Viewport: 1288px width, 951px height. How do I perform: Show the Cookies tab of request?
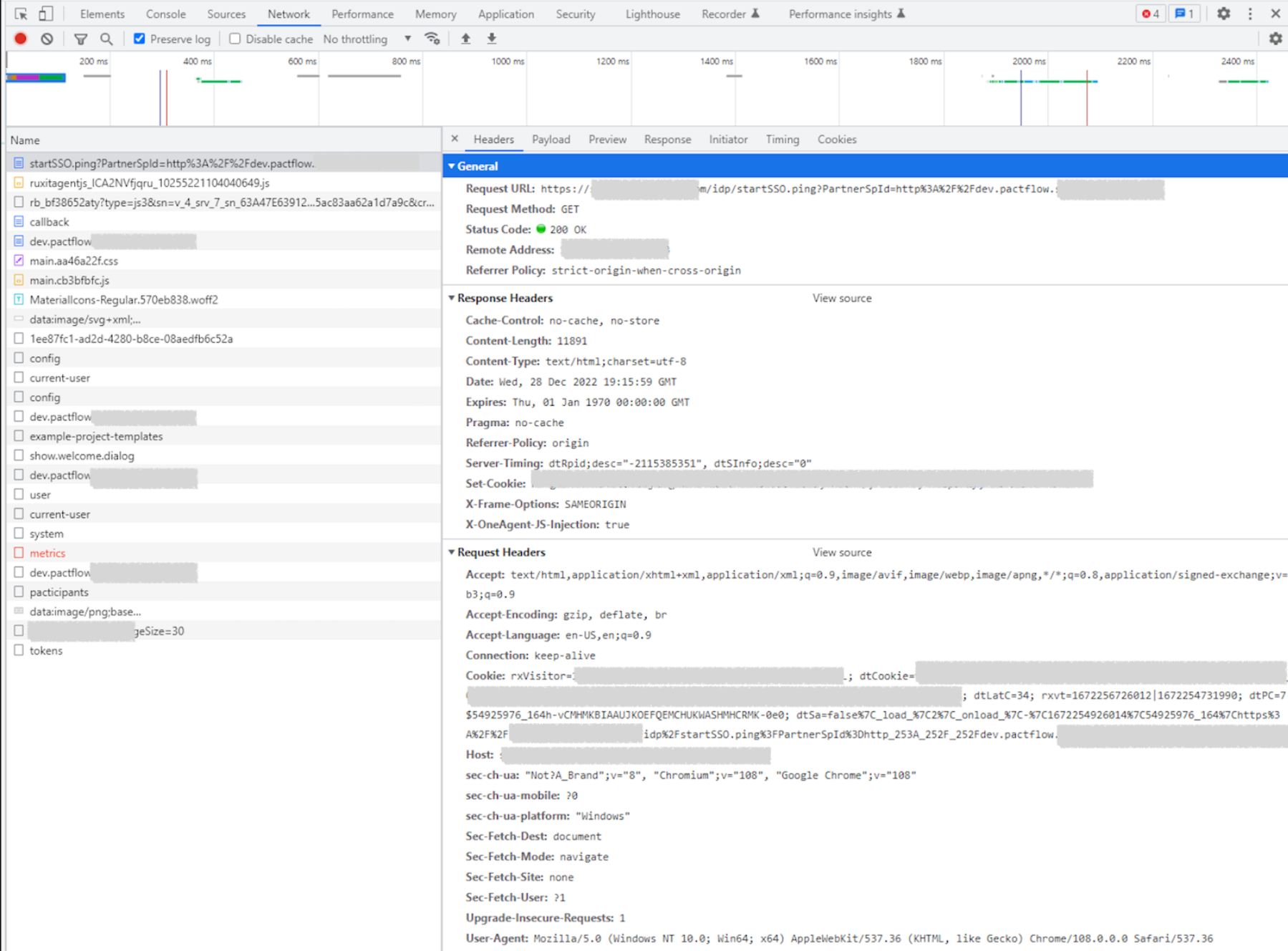point(837,140)
